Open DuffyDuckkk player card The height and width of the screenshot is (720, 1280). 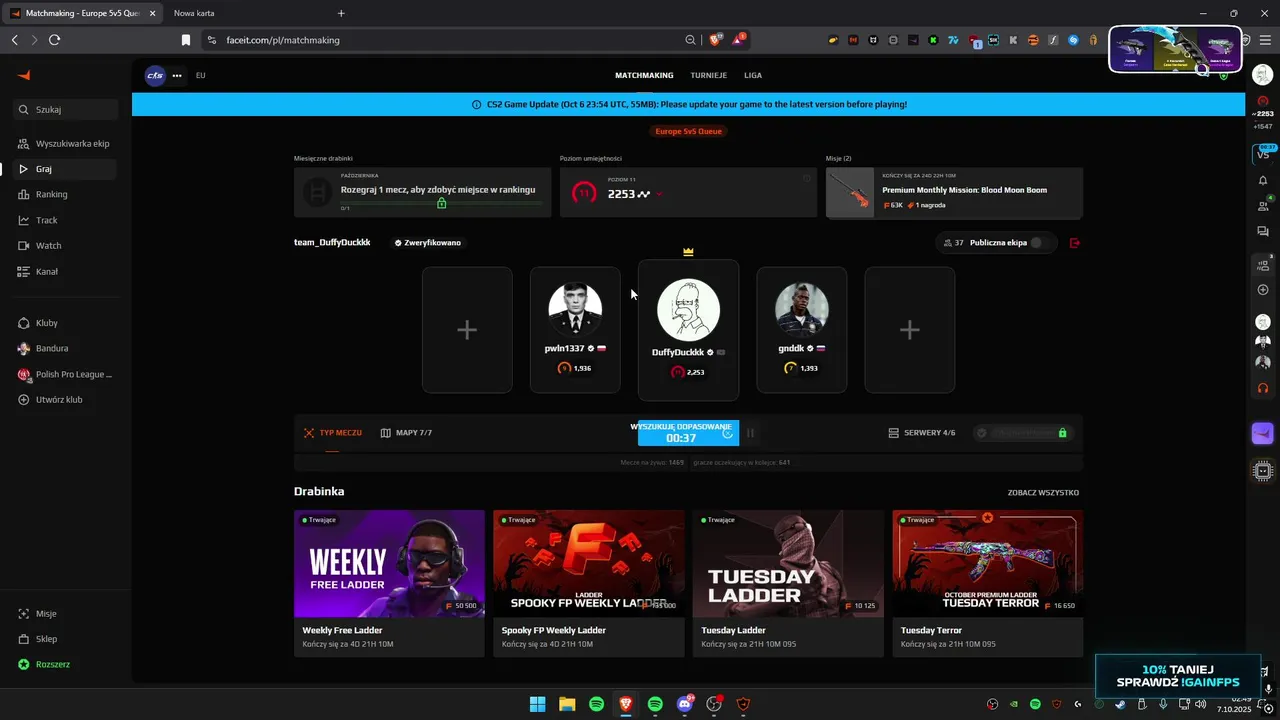coord(688,330)
